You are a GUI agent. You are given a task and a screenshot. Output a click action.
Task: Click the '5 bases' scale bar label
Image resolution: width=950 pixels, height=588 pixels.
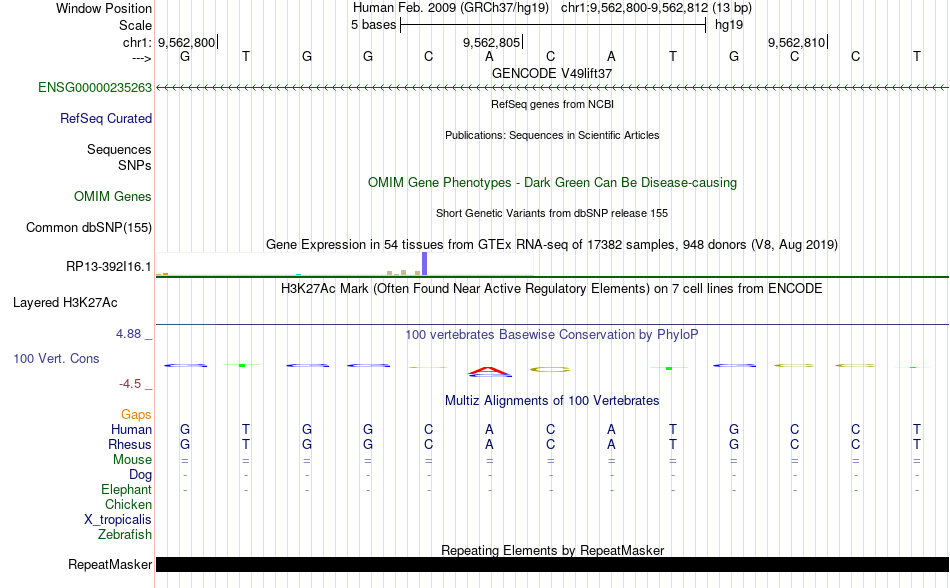coord(373,25)
